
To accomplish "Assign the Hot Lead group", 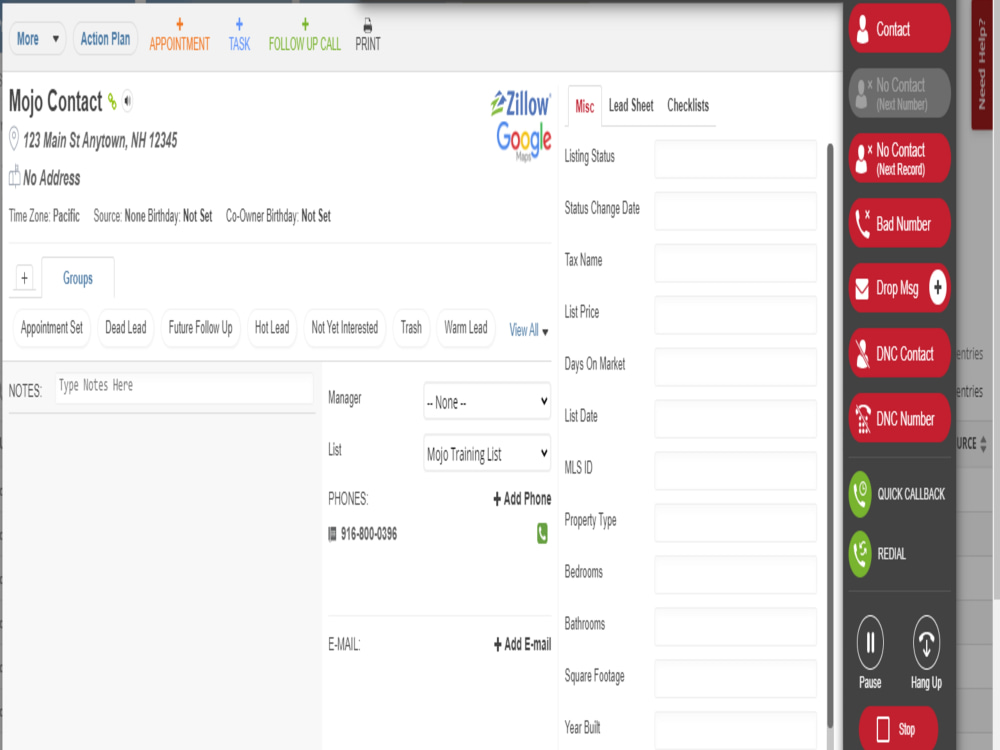I will 272,328.
